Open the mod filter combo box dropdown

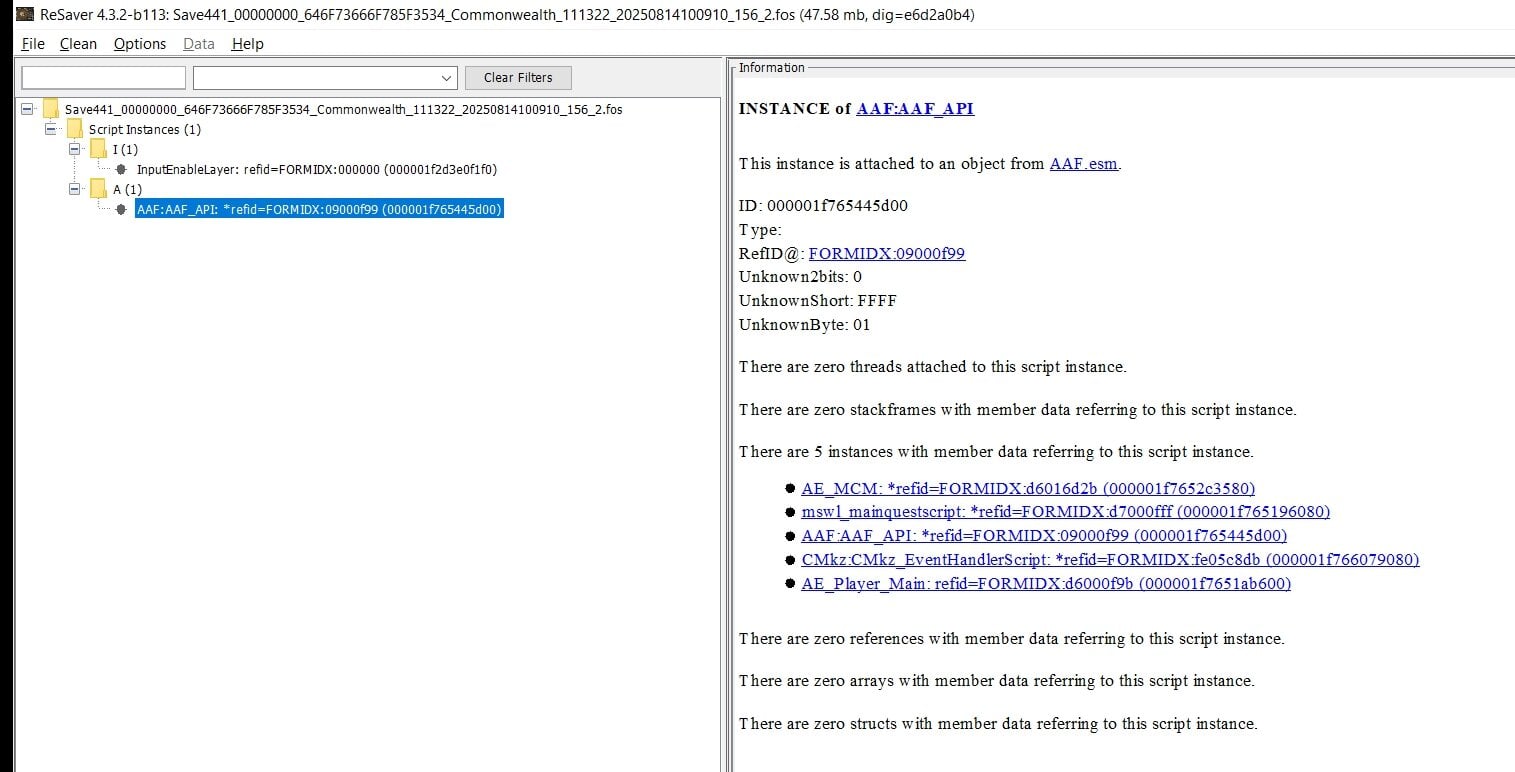click(446, 78)
